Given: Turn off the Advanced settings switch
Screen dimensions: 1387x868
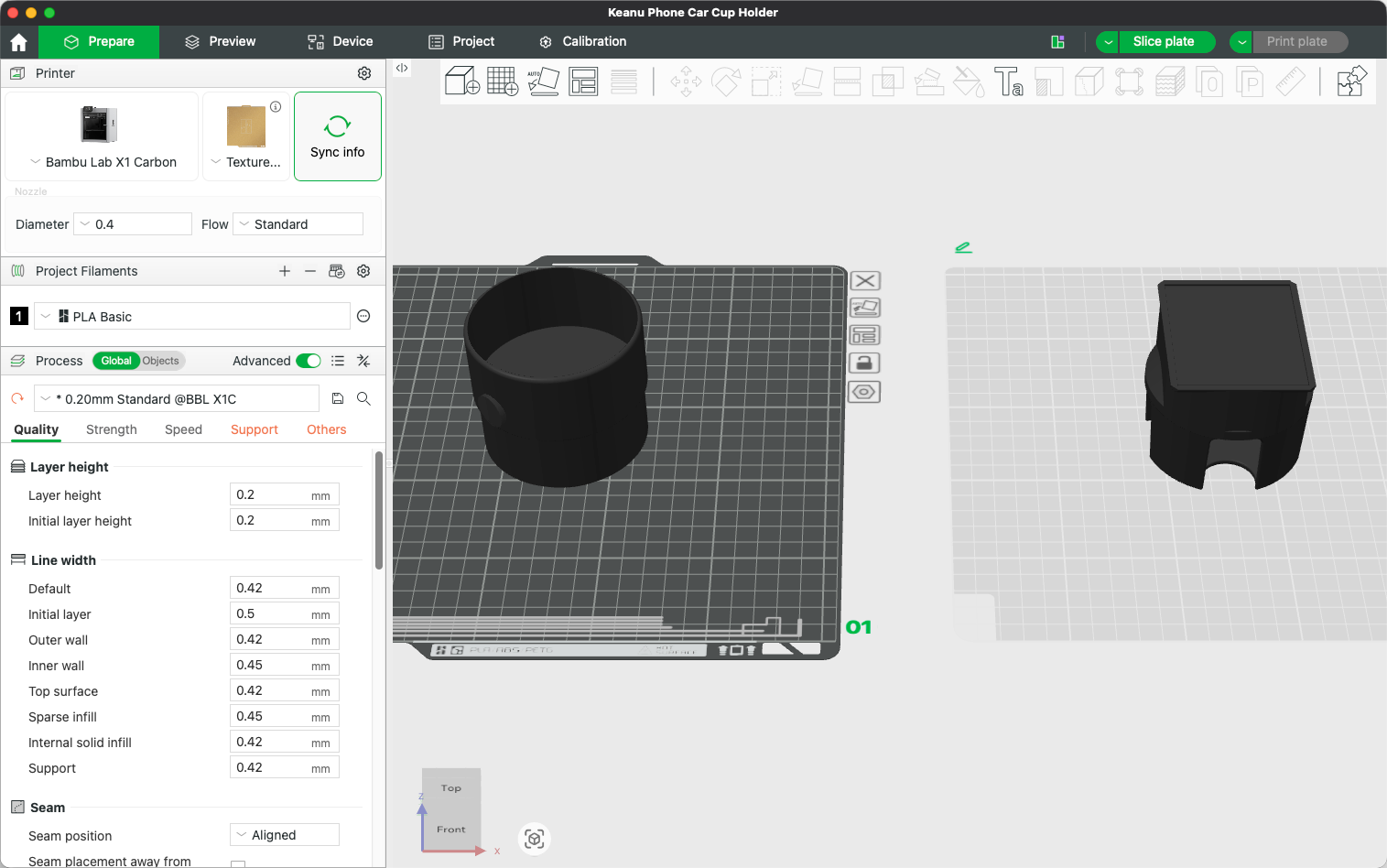Looking at the screenshot, I should click(309, 361).
